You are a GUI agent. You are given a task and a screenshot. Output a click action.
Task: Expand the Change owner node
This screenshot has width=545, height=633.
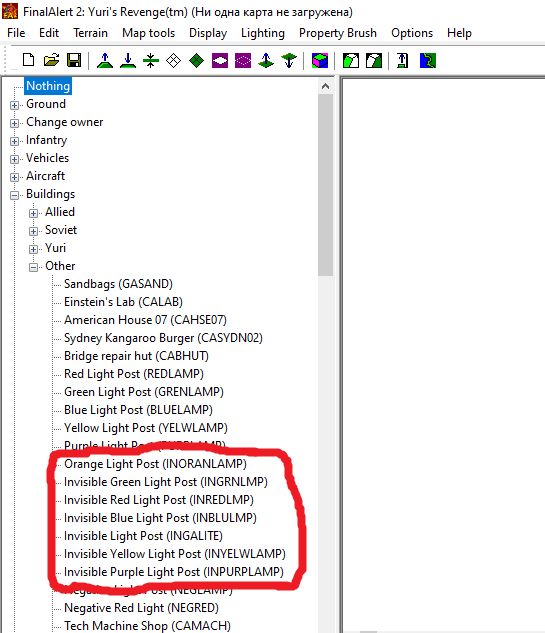click(x=15, y=123)
